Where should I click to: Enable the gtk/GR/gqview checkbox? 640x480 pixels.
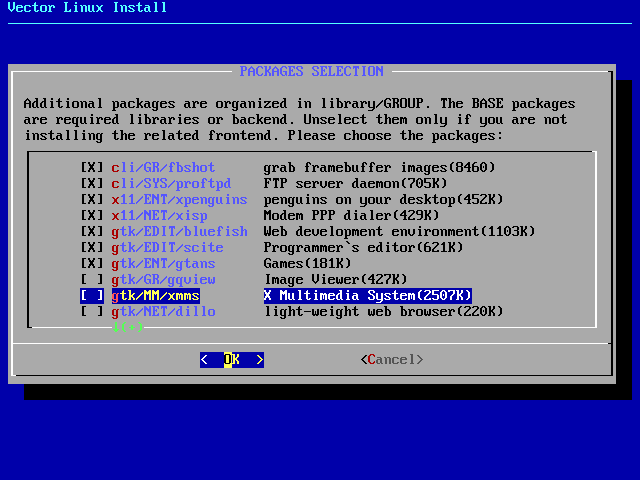[x=92, y=279]
